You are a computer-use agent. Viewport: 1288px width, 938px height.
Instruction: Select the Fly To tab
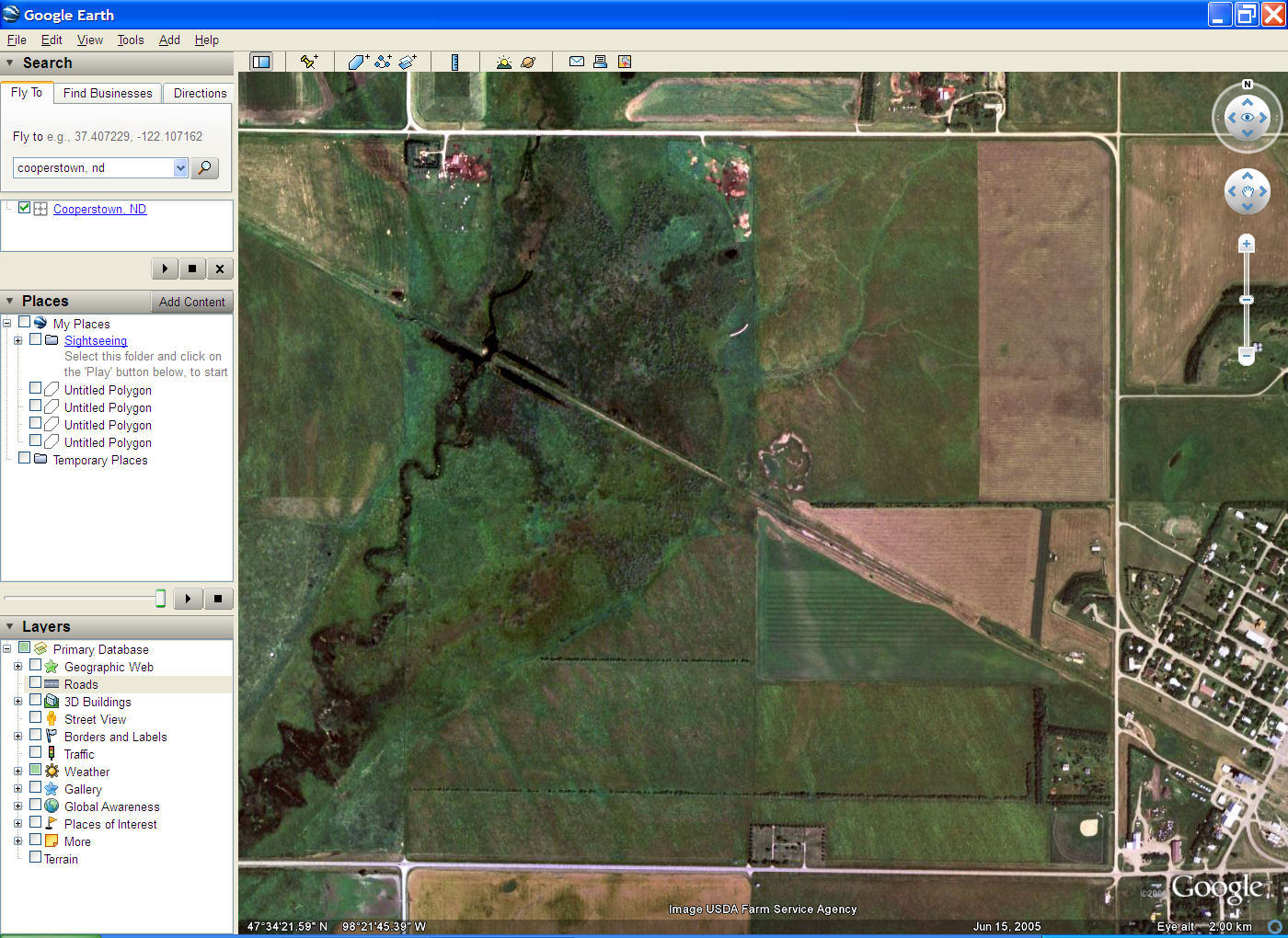(27, 92)
